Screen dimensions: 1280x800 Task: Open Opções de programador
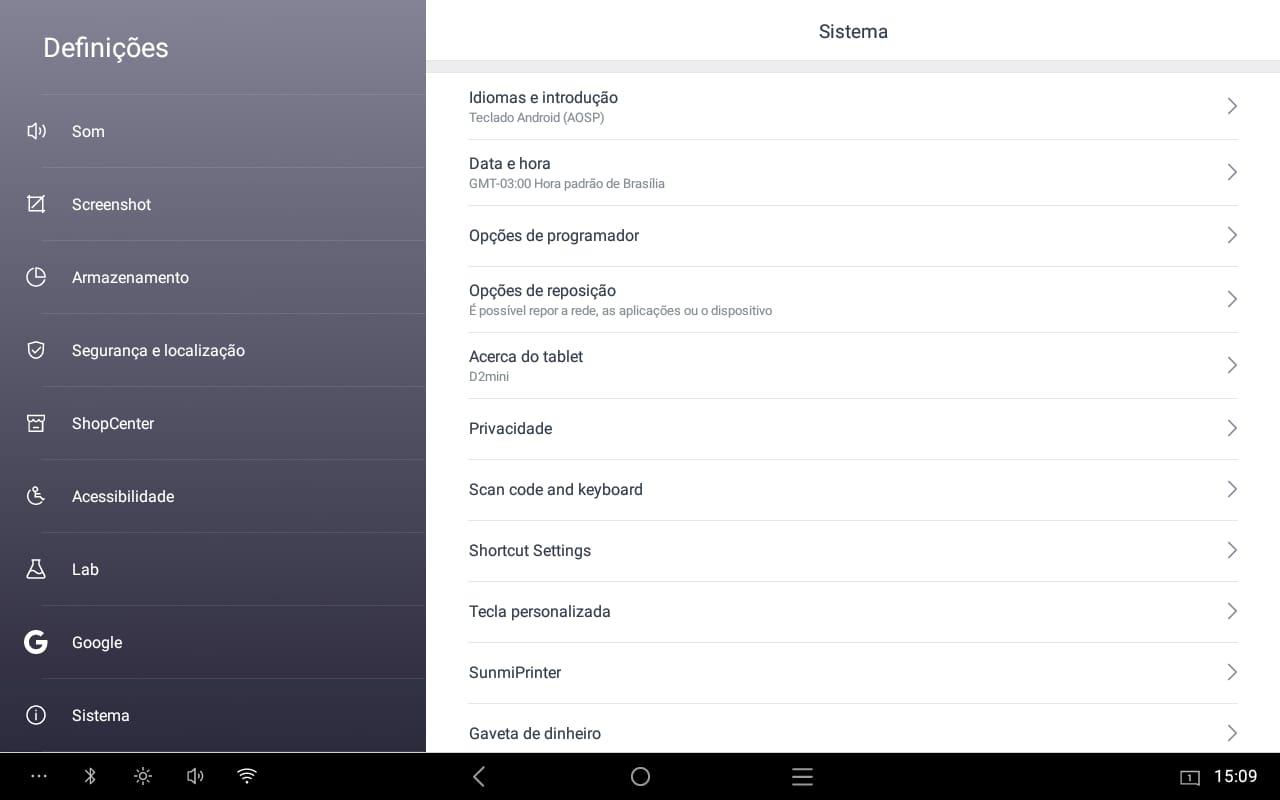tap(853, 236)
